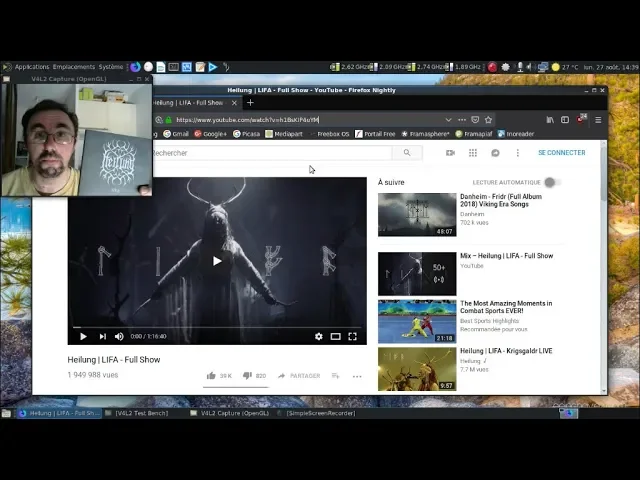Open the Portail Free bookmark
Viewport: 640px width, 480px height.
pyautogui.click(x=375, y=134)
